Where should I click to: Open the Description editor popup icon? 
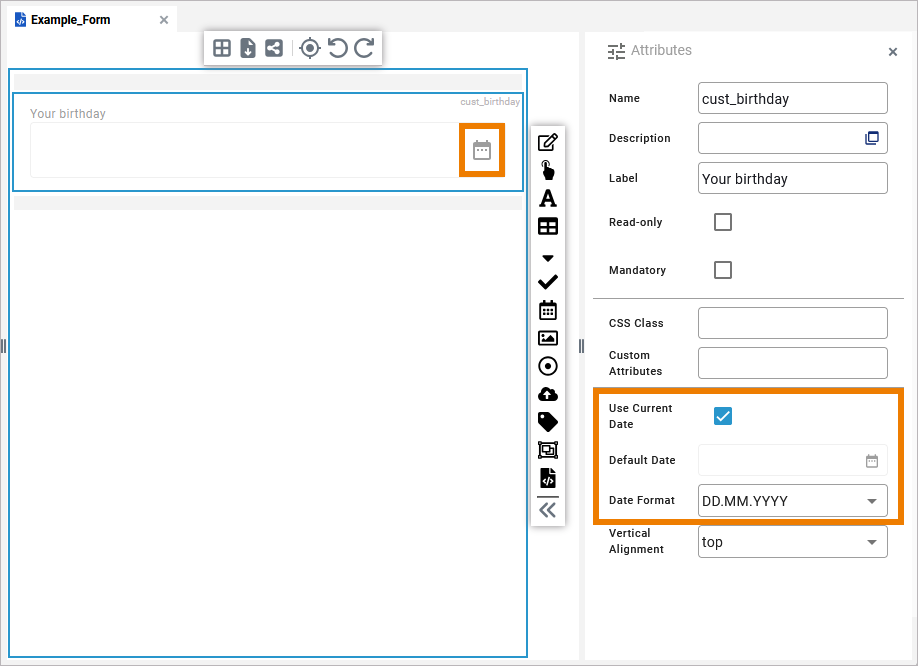coord(872,138)
